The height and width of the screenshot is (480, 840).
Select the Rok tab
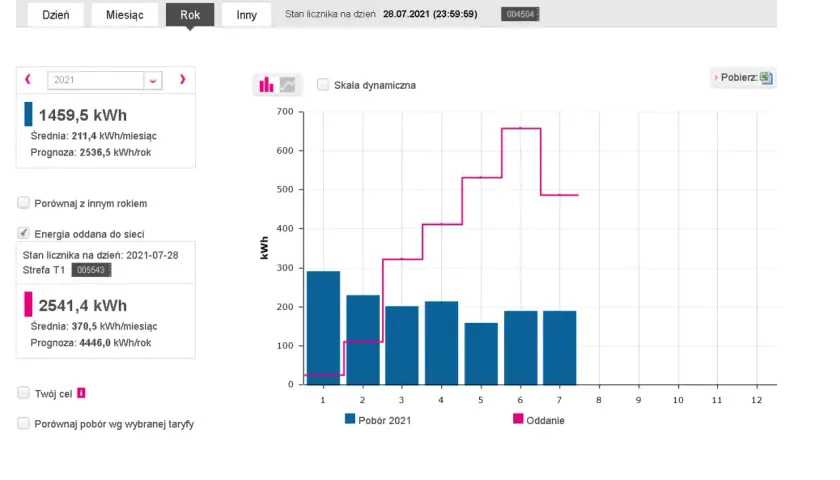coord(190,15)
